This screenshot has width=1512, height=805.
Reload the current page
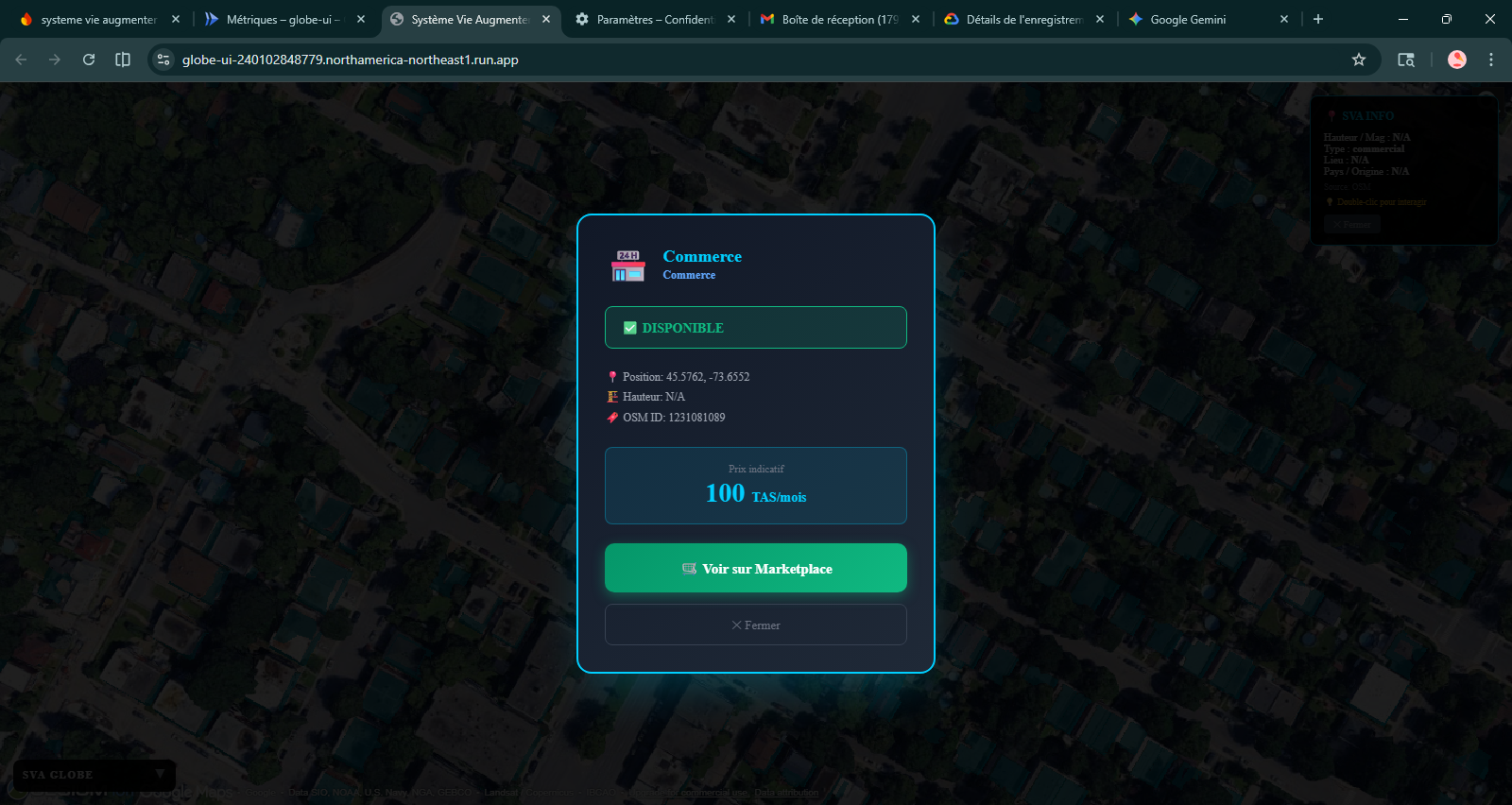click(x=89, y=60)
